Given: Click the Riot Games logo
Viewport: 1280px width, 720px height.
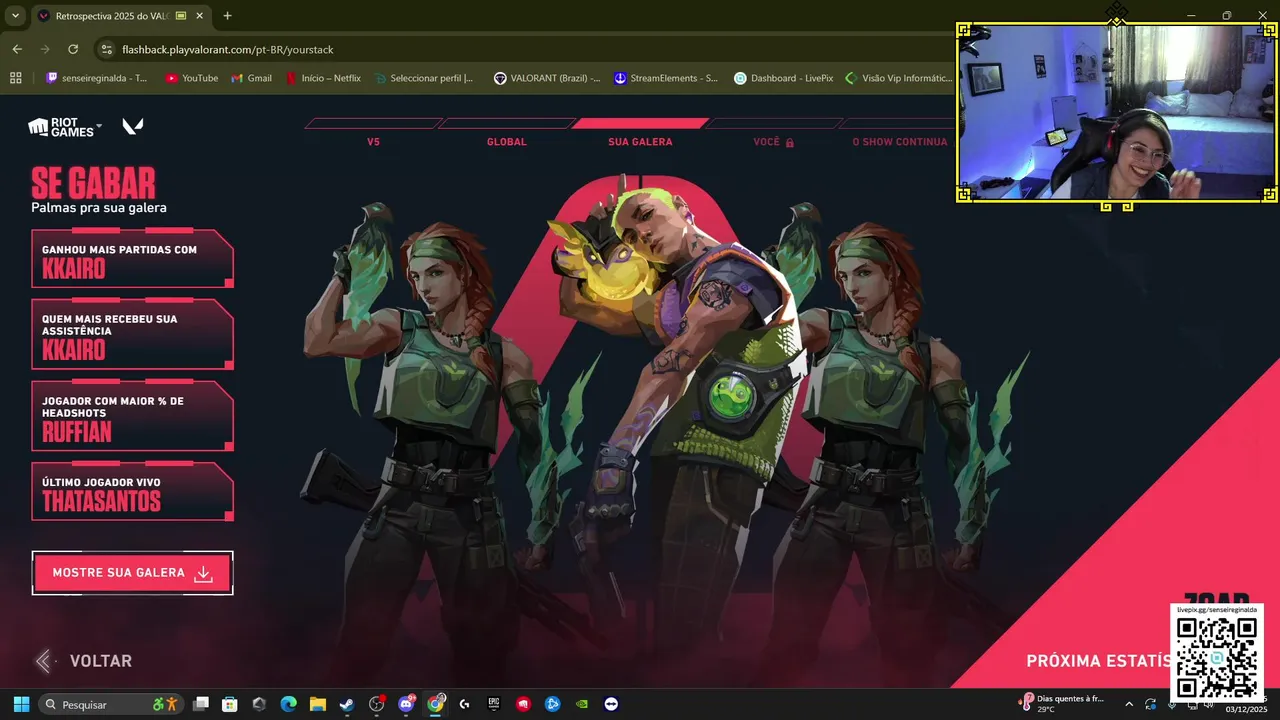Looking at the screenshot, I should coord(62,127).
